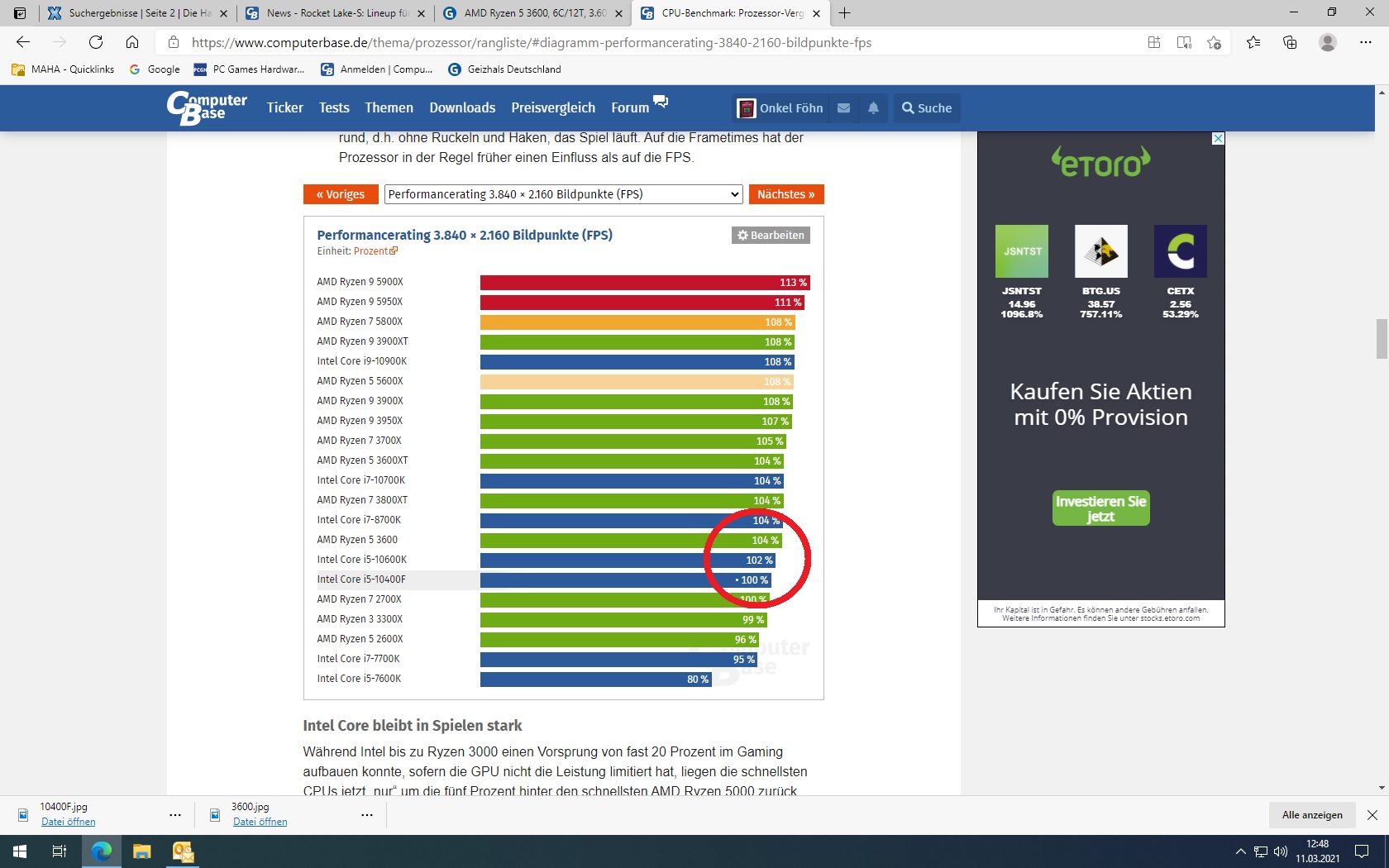Go to browser home page
The width and height of the screenshot is (1389, 868).
(132, 42)
